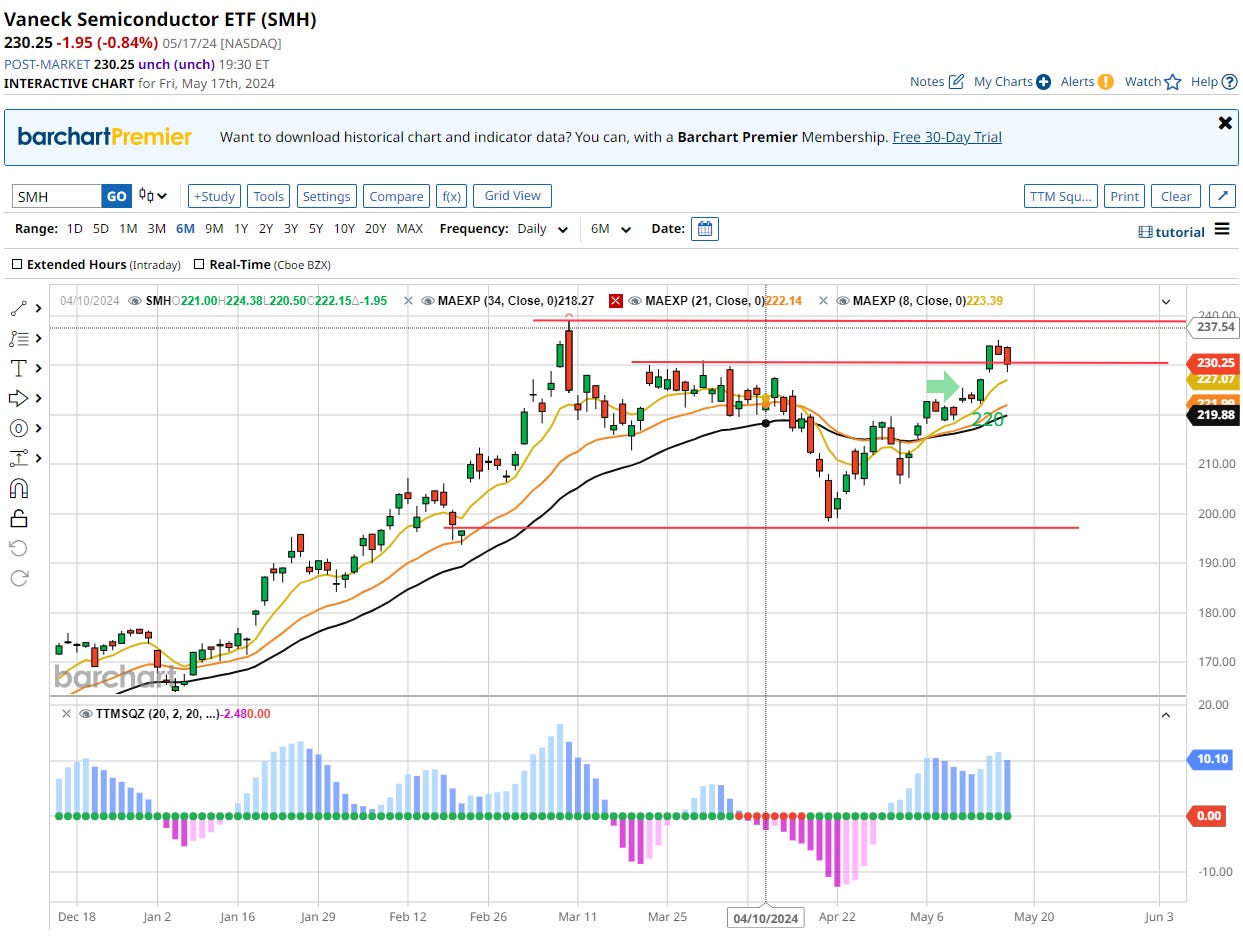Image resolution: width=1243 pixels, height=939 pixels.
Task: Expand arrow shape tool options
Action: pyautogui.click(x=38, y=399)
